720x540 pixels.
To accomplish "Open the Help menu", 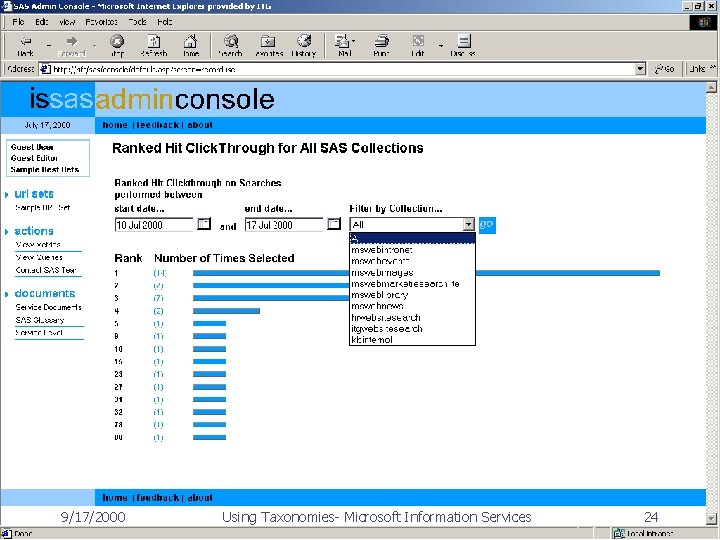I will (x=165, y=22).
